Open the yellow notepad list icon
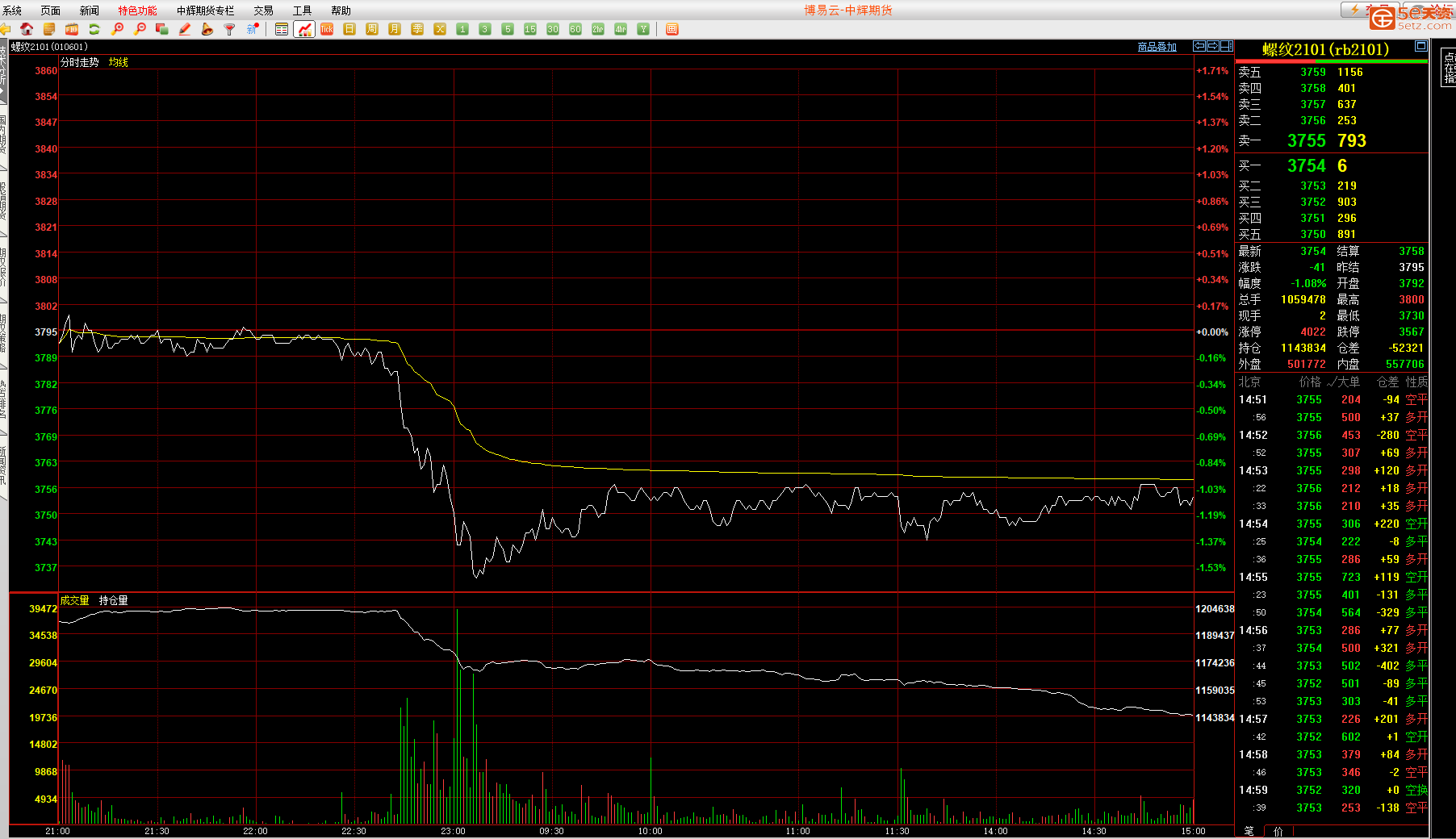 [49, 29]
